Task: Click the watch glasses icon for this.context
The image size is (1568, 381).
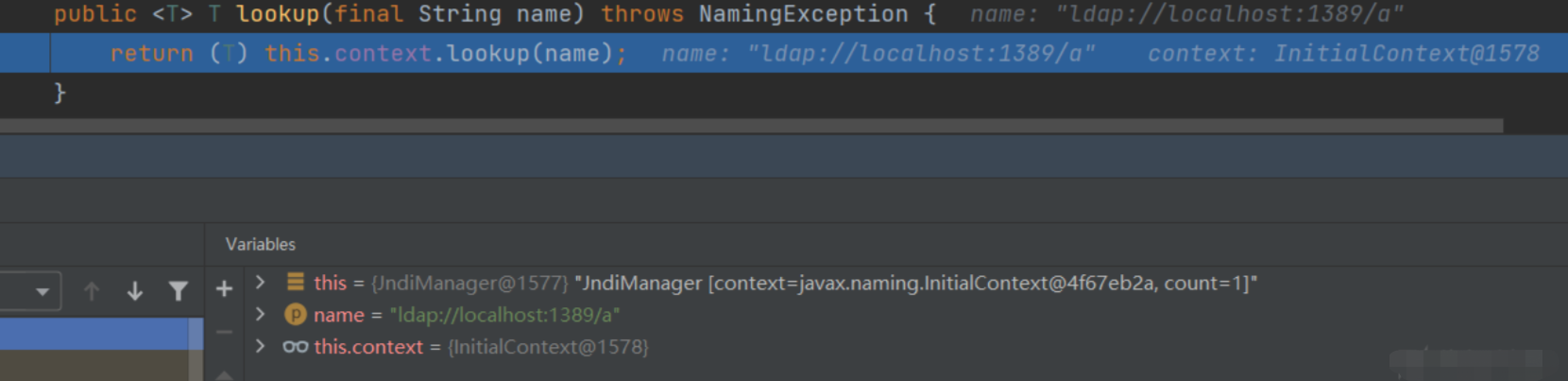Action: click(295, 347)
